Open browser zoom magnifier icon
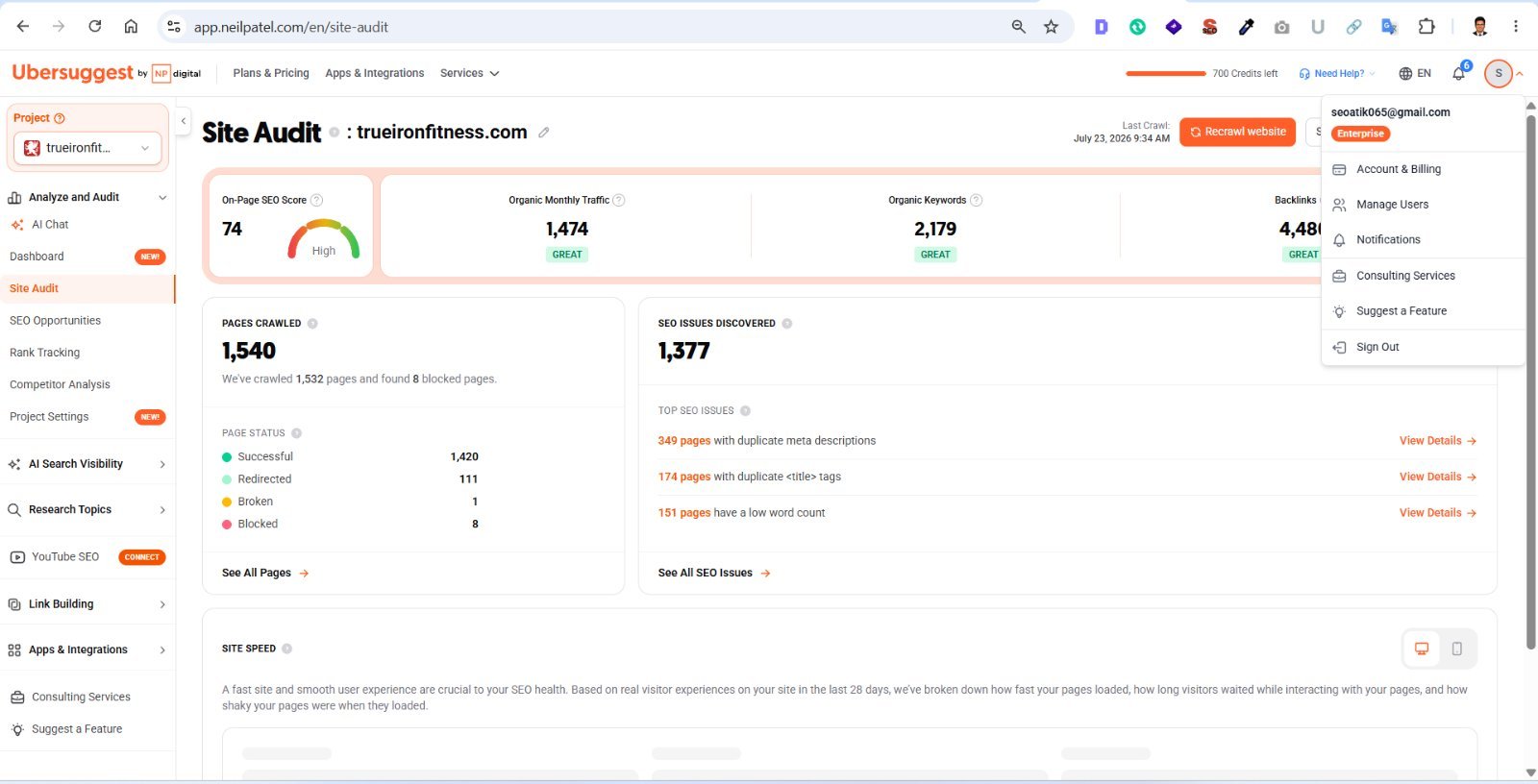The height and width of the screenshot is (784, 1538). tap(1018, 27)
